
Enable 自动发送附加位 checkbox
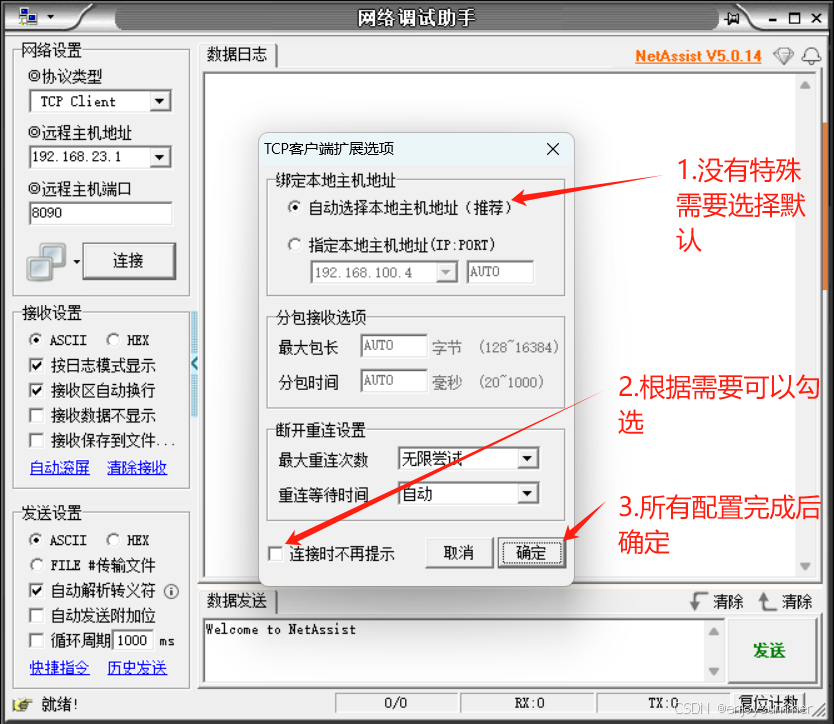tap(36, 615)
